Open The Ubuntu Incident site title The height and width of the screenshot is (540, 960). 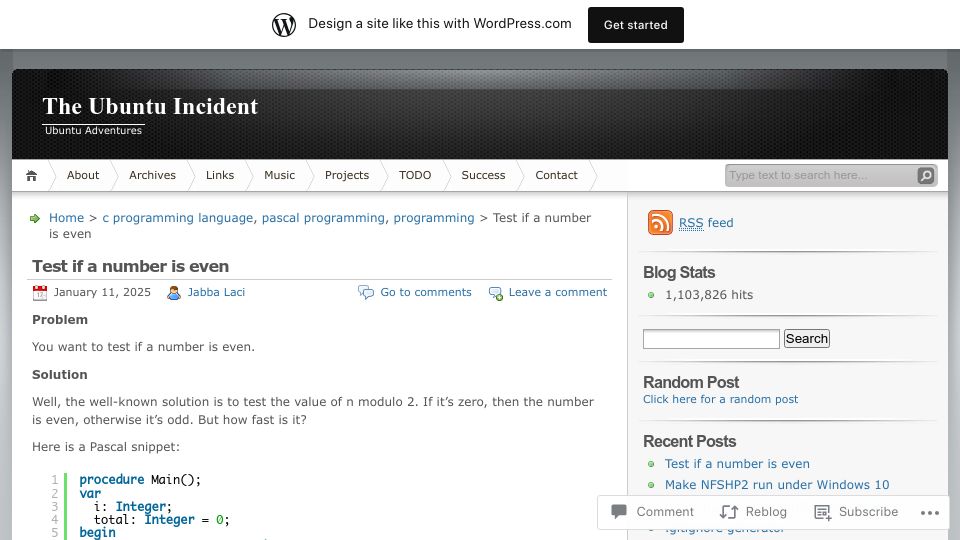tap(150, 107)
